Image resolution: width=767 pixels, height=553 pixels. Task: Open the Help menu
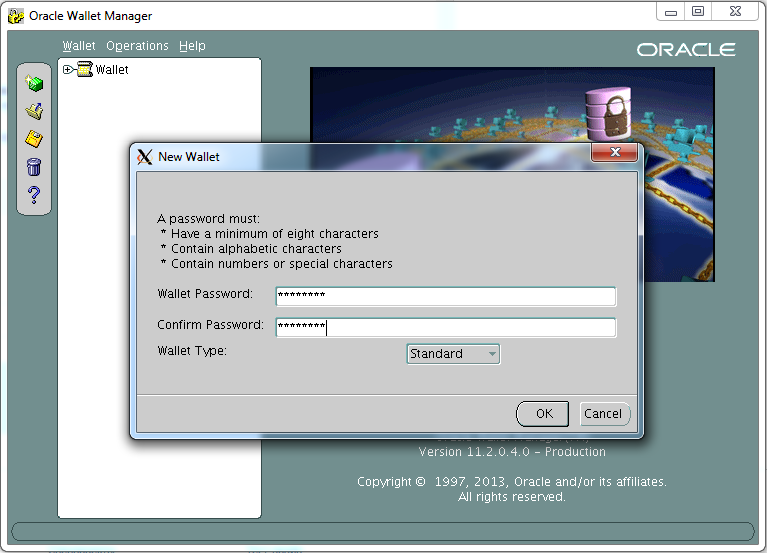(x=192, y=46)
